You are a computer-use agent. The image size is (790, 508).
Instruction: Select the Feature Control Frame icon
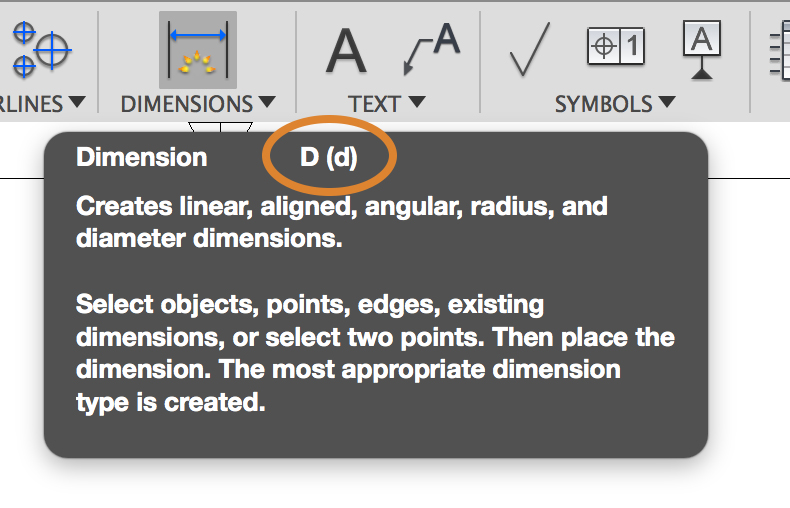pos(616,47)
